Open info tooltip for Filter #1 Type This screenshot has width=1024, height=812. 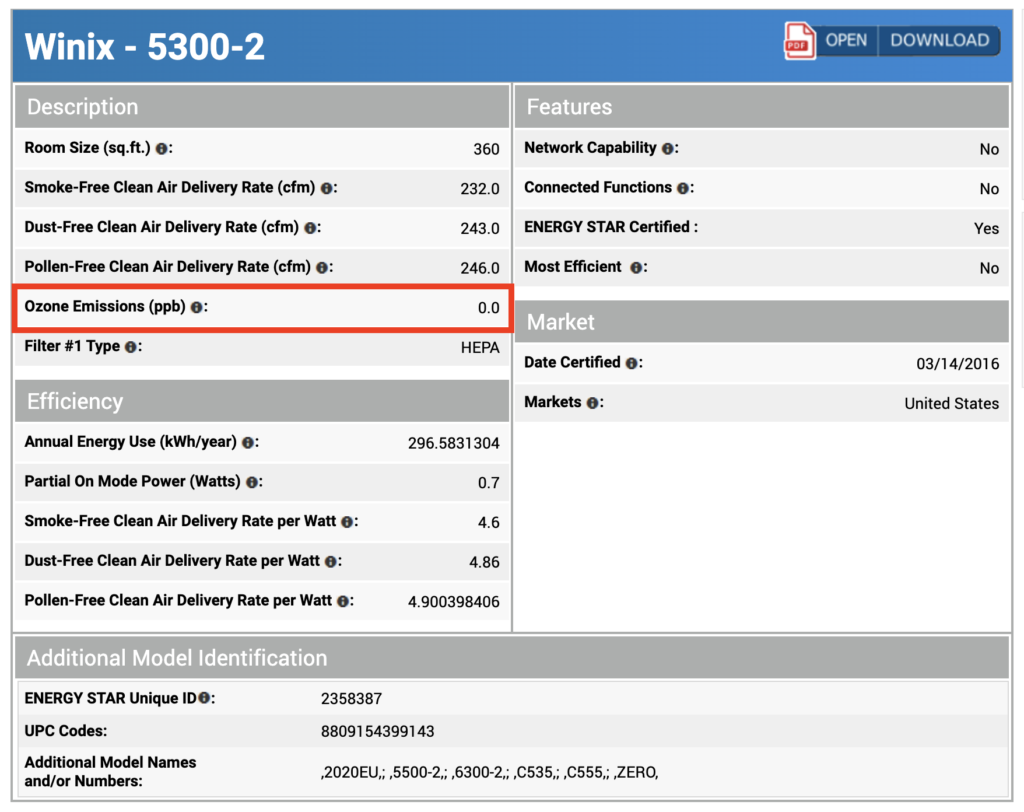131,347
